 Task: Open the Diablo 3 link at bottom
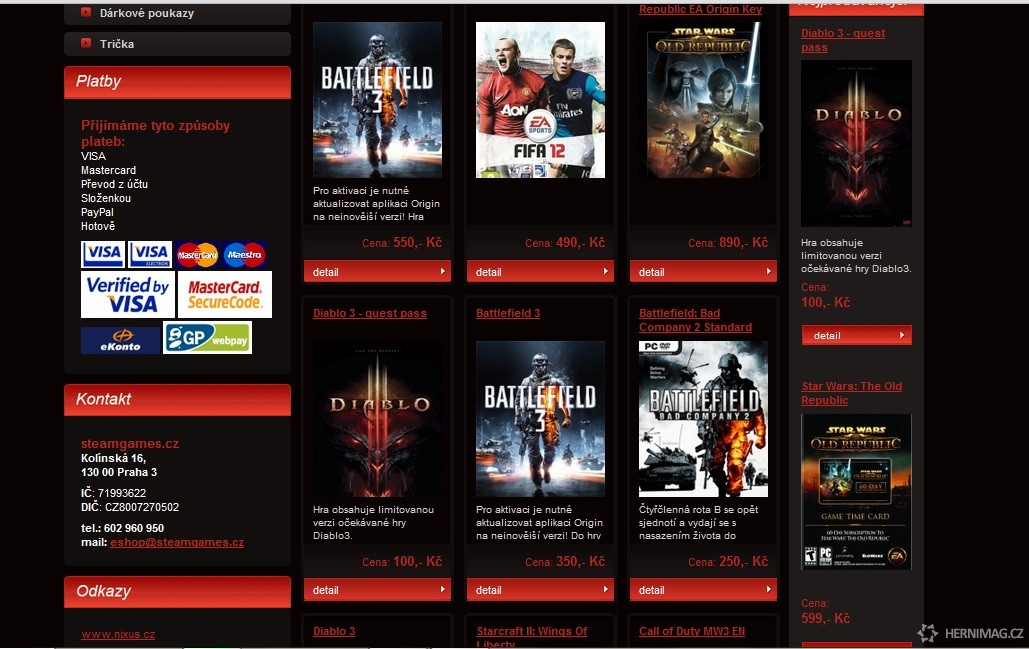tap(334, 631)
